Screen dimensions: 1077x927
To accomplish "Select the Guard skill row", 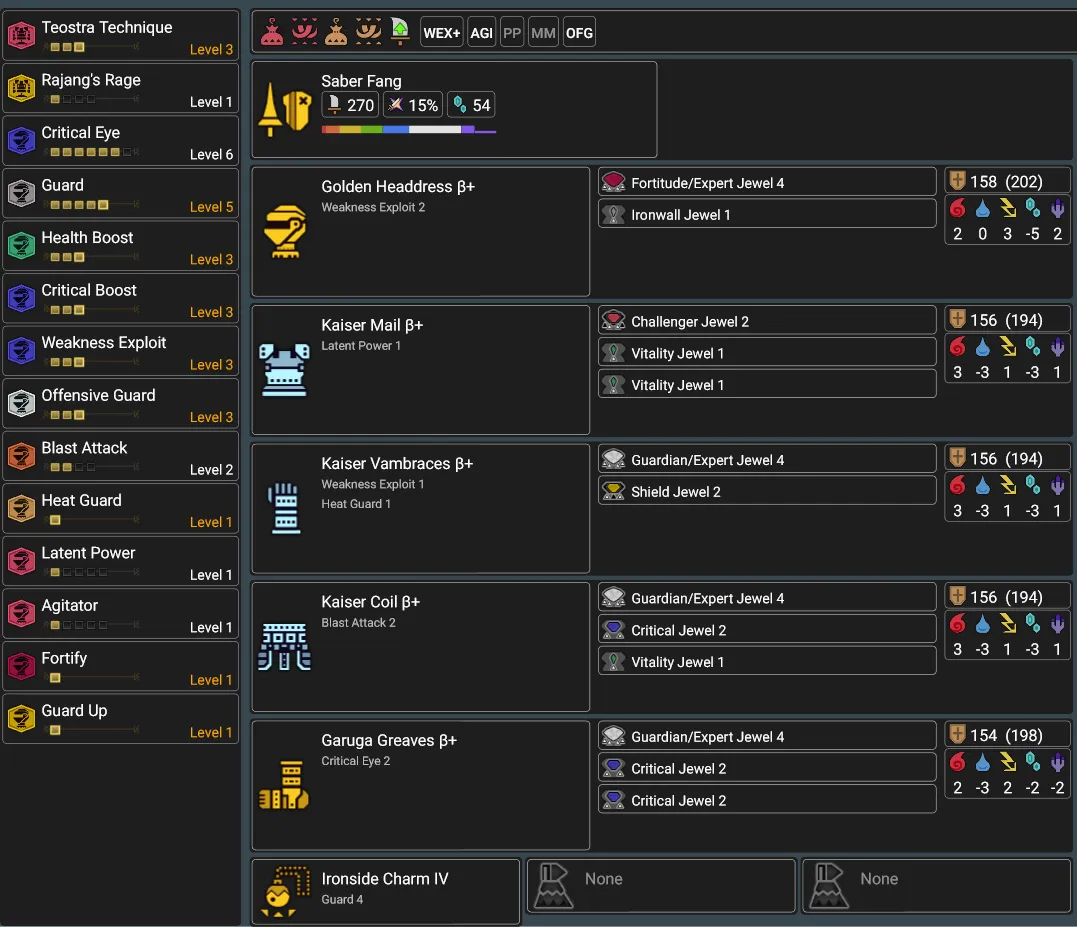I will pyautogui.click(x=121, y=193).
